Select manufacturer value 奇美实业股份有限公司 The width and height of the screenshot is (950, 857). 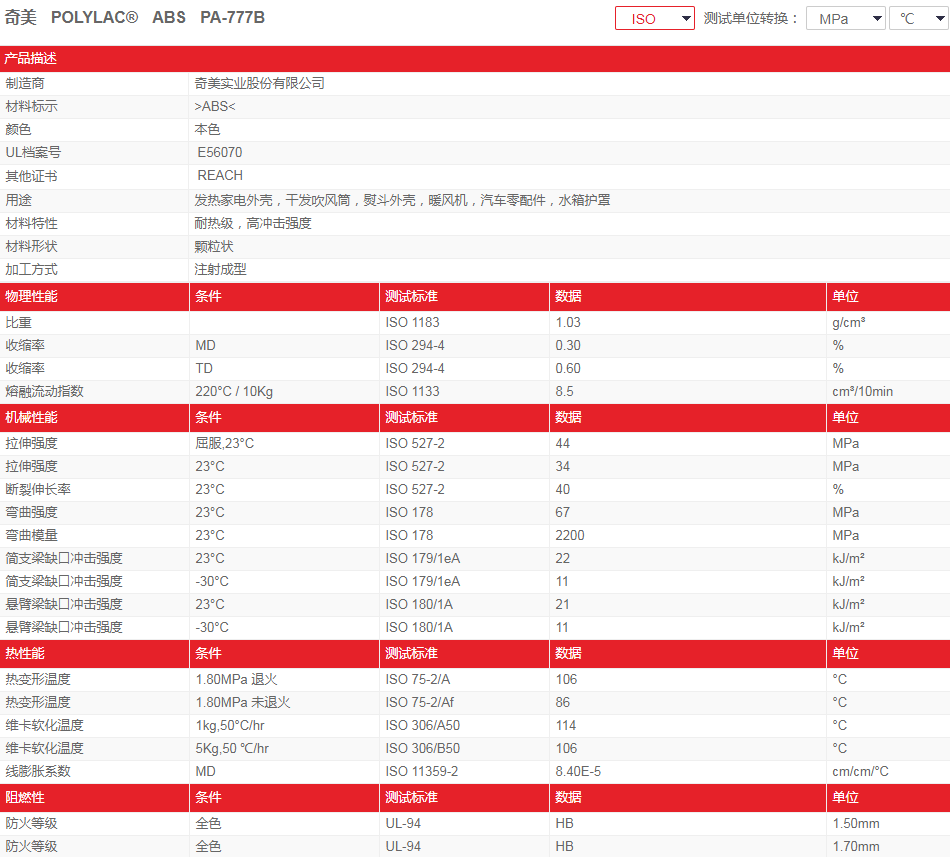pyautogui.click(x=259, y=83)
